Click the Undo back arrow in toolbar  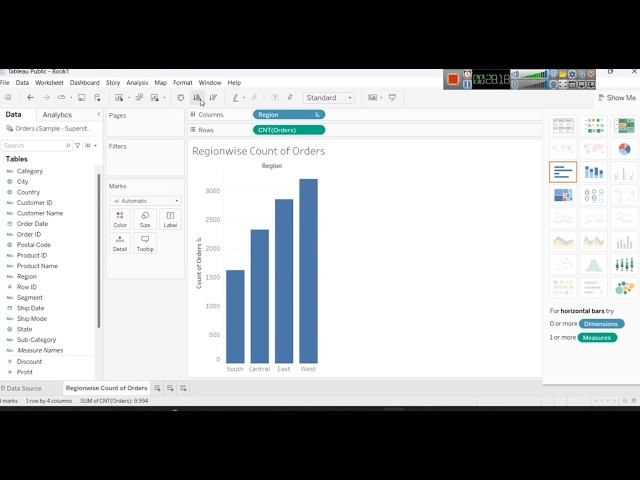pyautogui.click(x=30, y=98)
